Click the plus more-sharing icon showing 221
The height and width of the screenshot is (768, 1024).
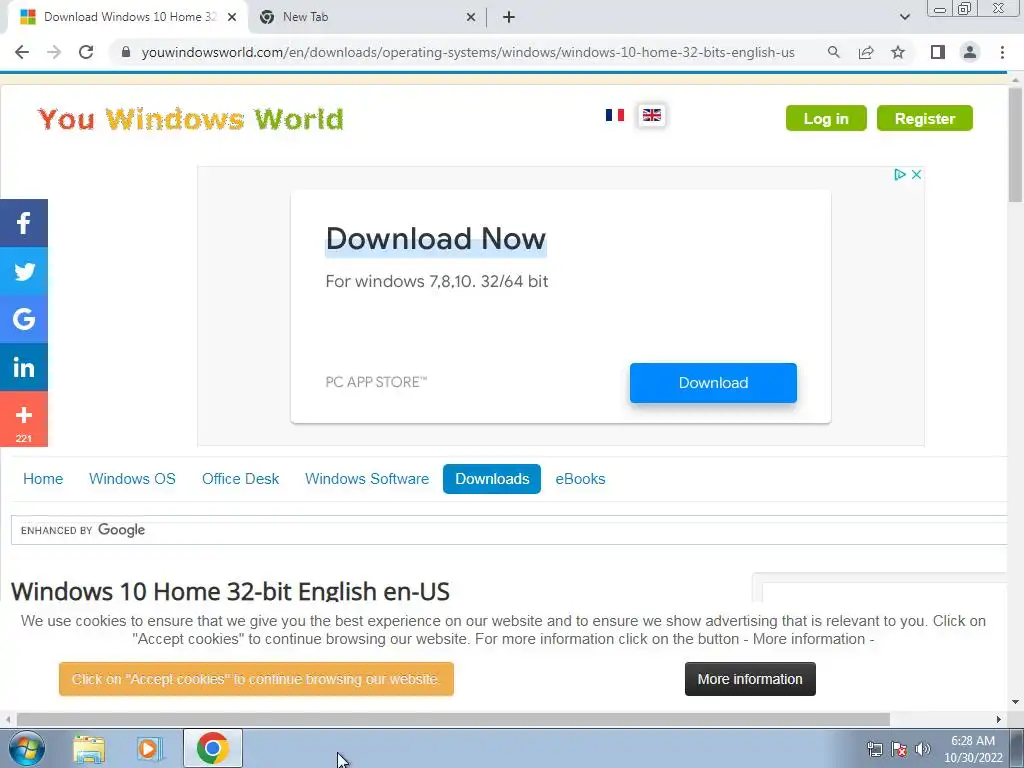pyautogui.click(x=24, y=419)
